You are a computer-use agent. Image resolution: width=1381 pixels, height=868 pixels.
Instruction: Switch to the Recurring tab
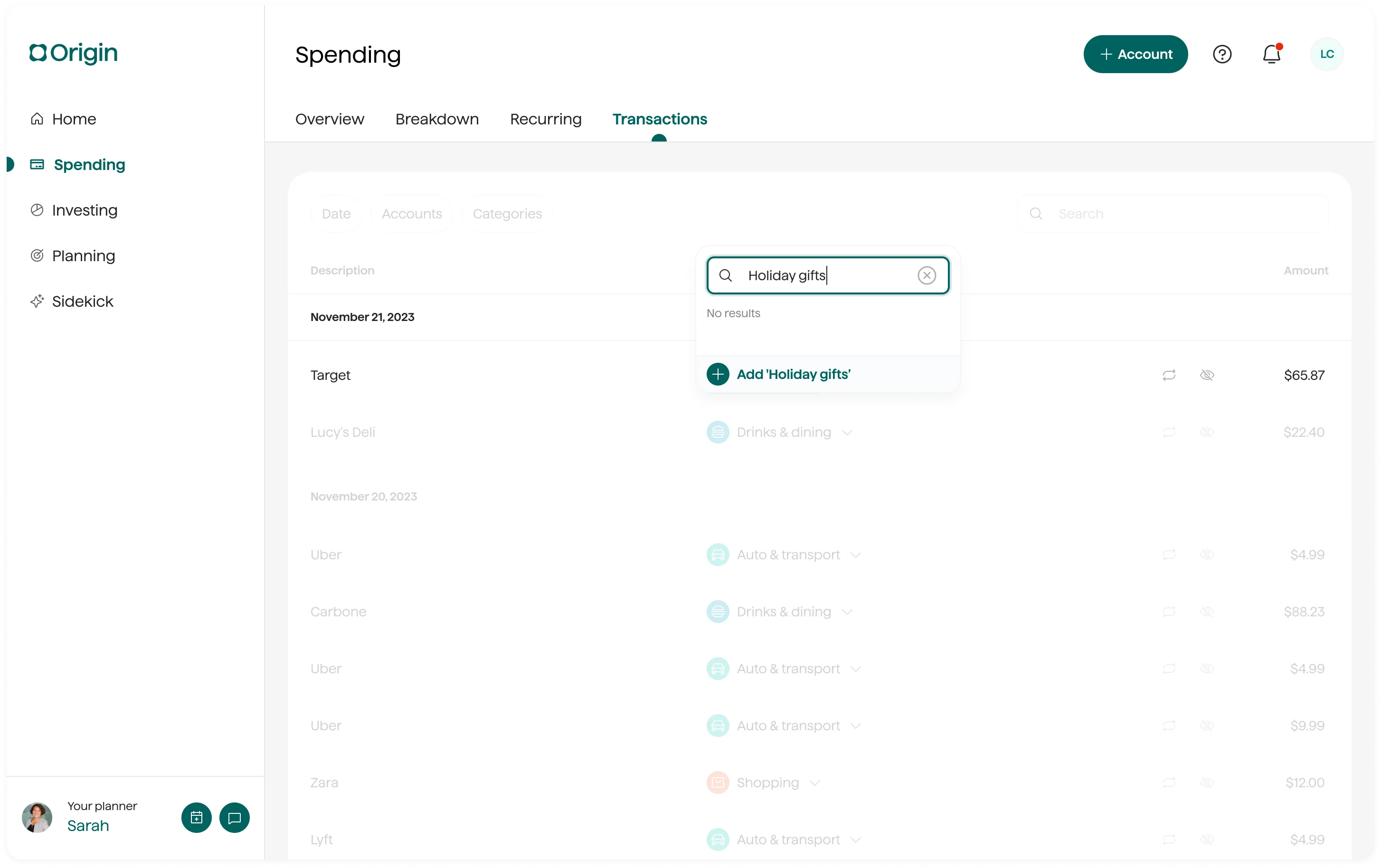tap(545, 119)
